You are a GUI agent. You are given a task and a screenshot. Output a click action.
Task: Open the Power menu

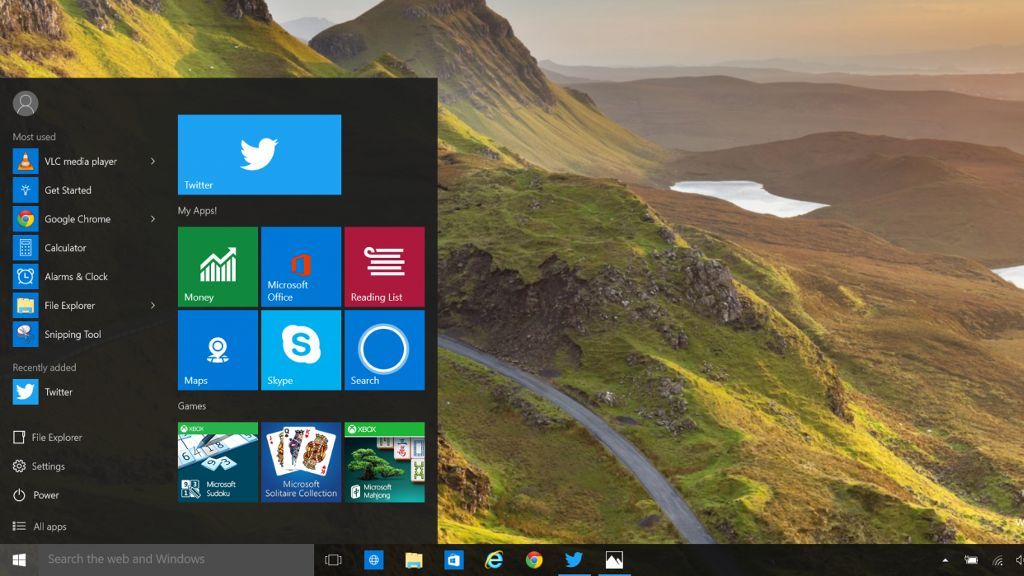39,495
